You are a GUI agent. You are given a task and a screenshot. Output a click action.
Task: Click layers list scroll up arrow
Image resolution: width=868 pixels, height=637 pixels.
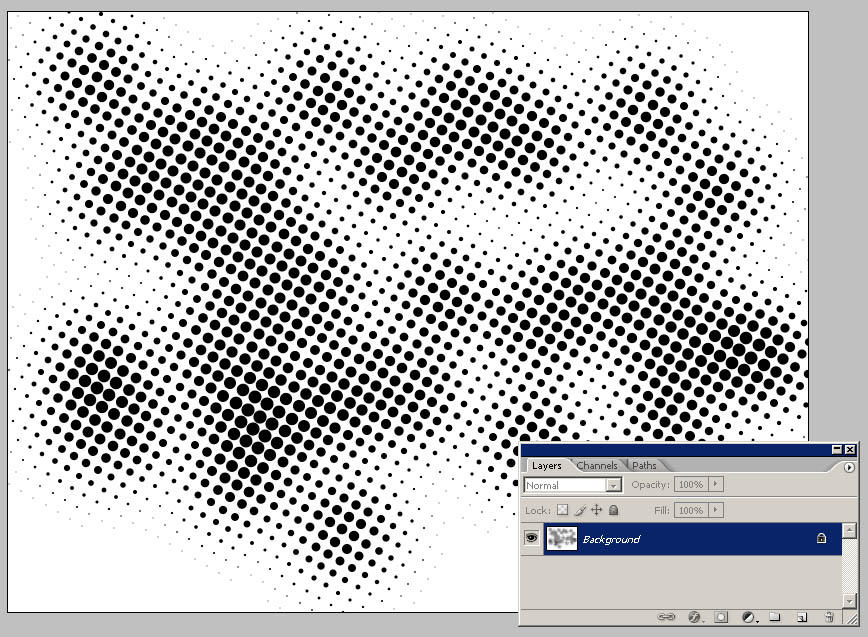[x=849, y=531]
